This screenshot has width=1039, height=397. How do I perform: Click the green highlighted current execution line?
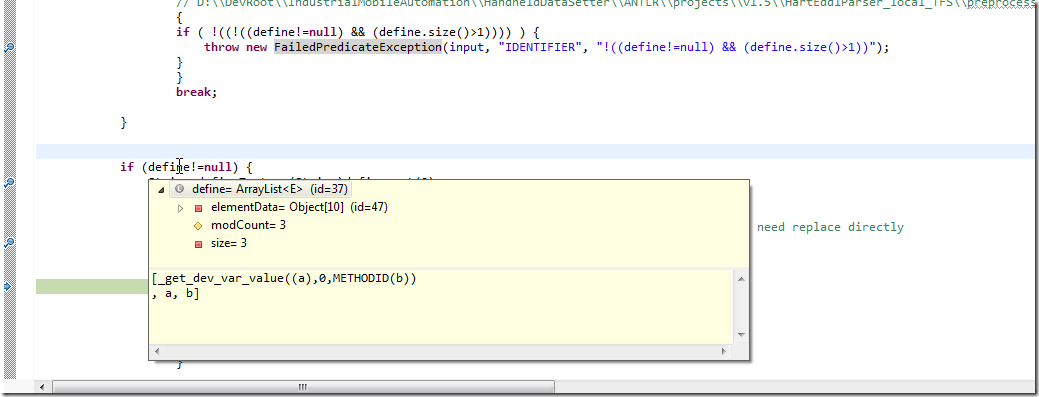point(92,286)
